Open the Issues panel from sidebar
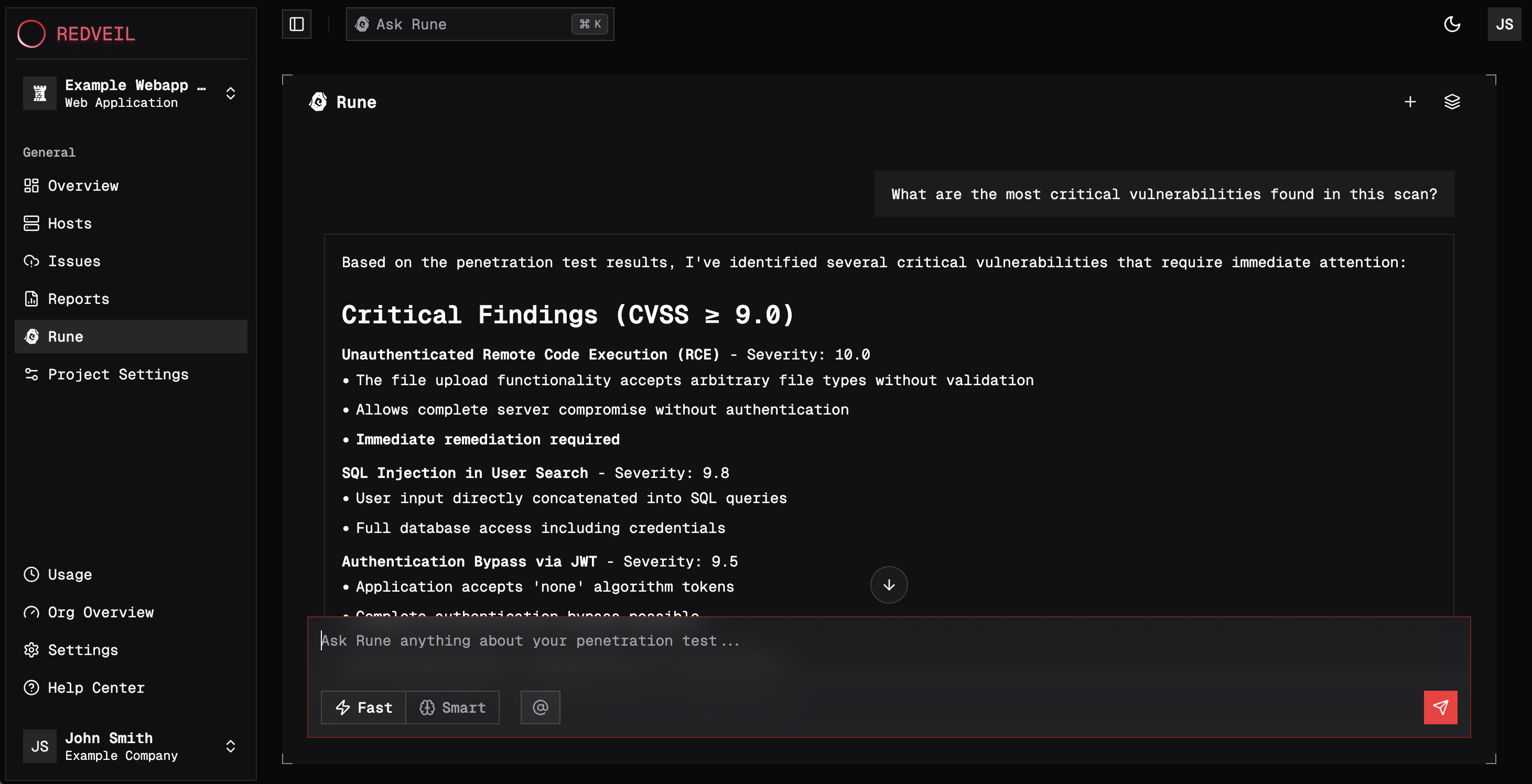The width and height of the screenshot is (1532, 784). [74, 261]
